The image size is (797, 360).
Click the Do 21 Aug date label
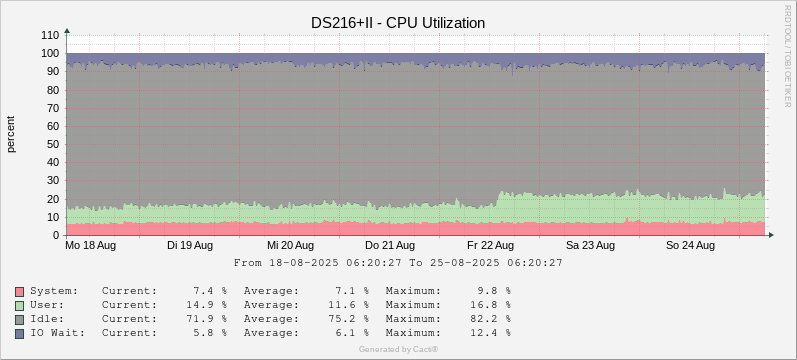coord(390,246)
